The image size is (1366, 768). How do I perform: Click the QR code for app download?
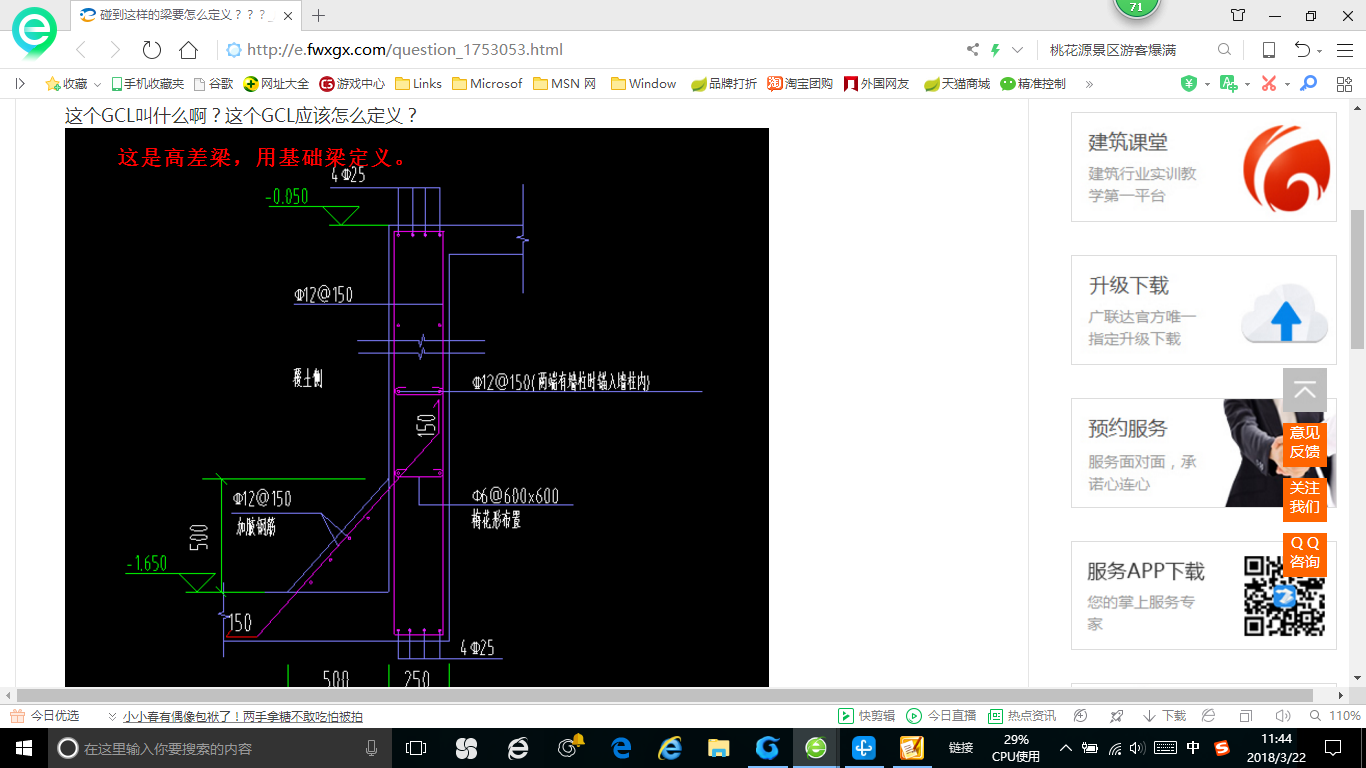1284,597
